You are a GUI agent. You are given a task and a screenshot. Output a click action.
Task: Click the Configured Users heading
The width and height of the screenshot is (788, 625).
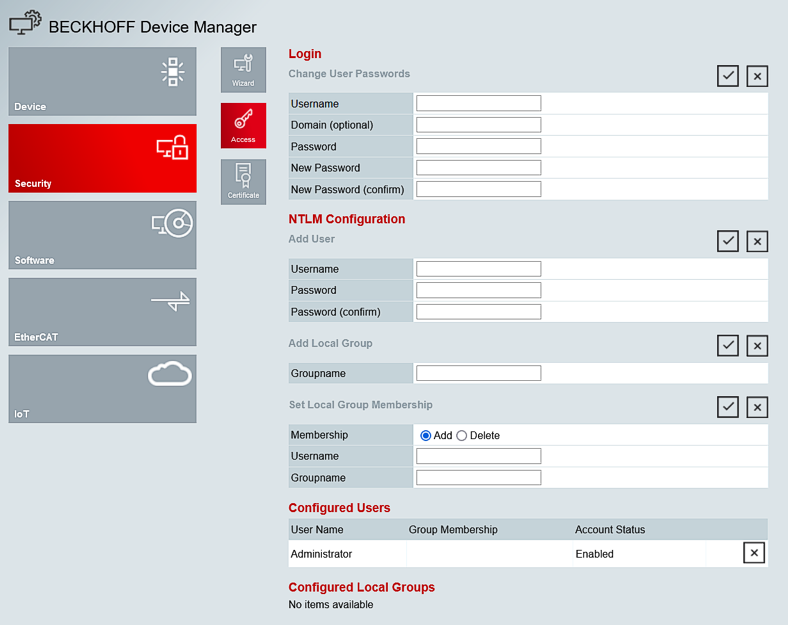(x=339, y=508)
